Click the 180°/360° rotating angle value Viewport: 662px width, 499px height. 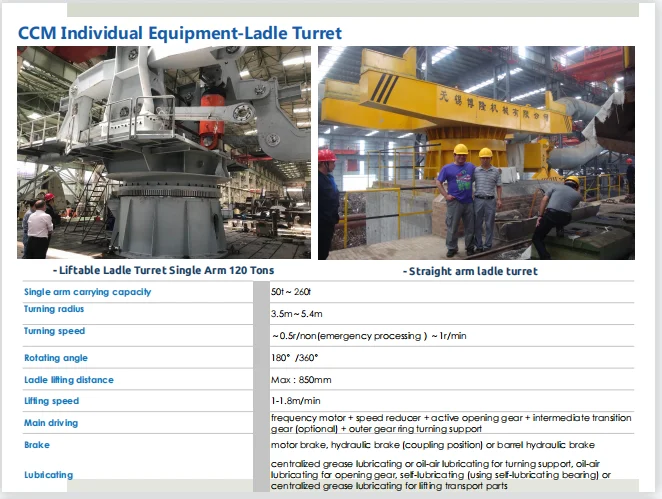point(297,358)
